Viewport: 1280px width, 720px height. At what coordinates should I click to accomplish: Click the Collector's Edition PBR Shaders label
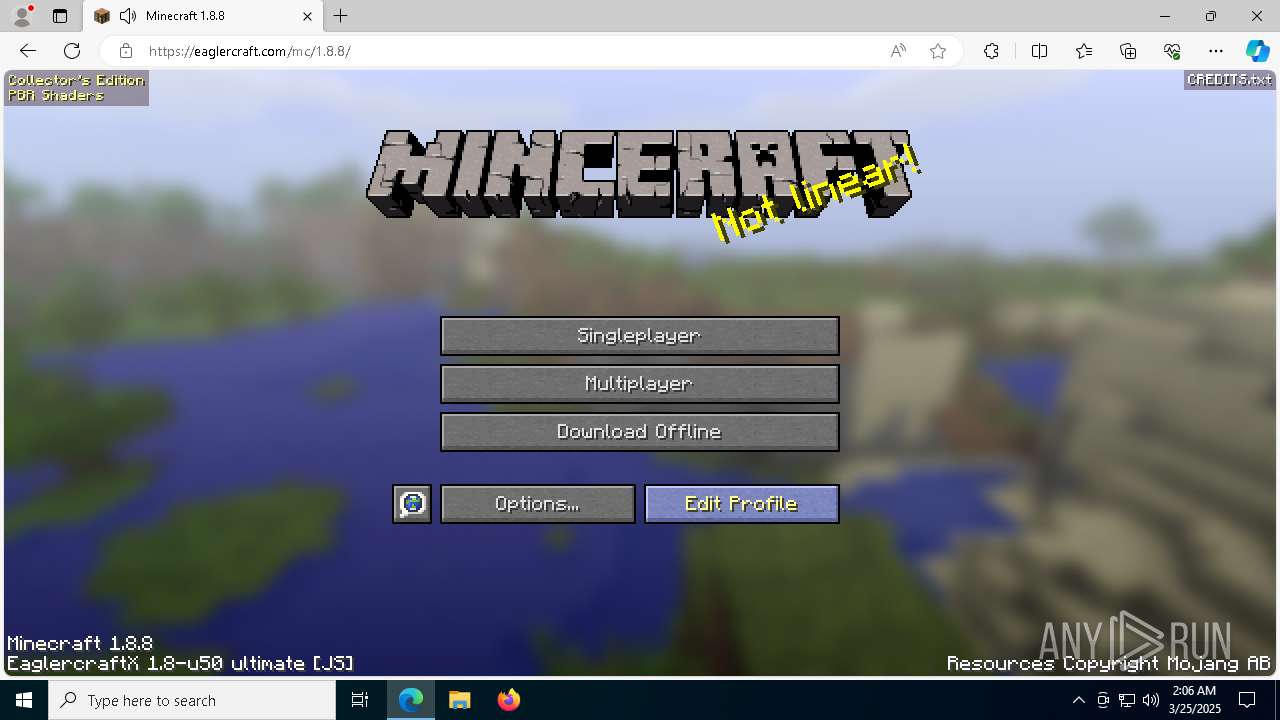point(76,88)
